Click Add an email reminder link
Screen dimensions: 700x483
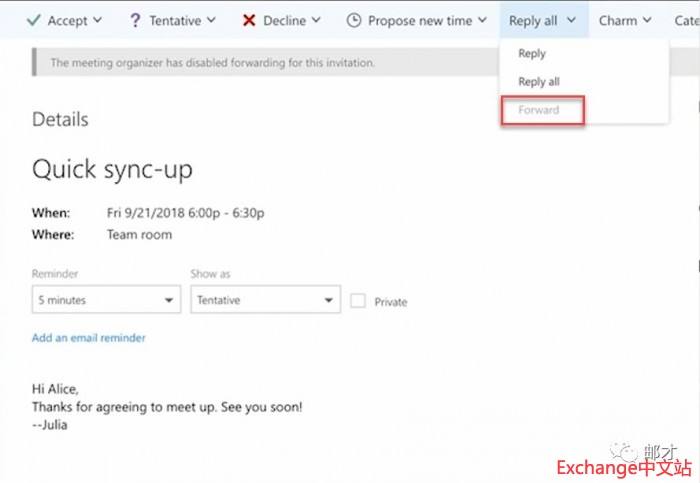pos(89,338)
